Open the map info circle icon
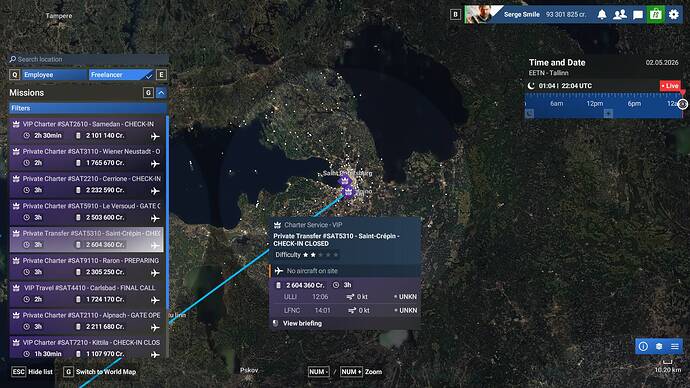690x388 pixels. coord(643,347)
